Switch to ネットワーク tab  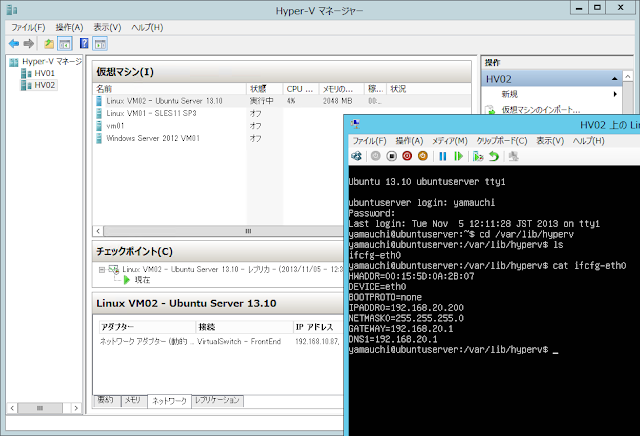click(169, 401)
